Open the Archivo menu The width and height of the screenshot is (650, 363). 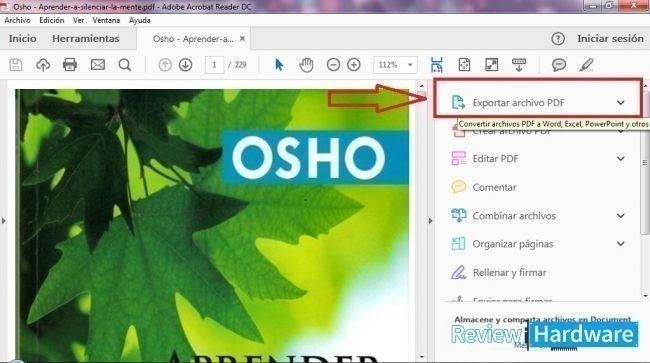pyautogui.click(x=17, y=20)
